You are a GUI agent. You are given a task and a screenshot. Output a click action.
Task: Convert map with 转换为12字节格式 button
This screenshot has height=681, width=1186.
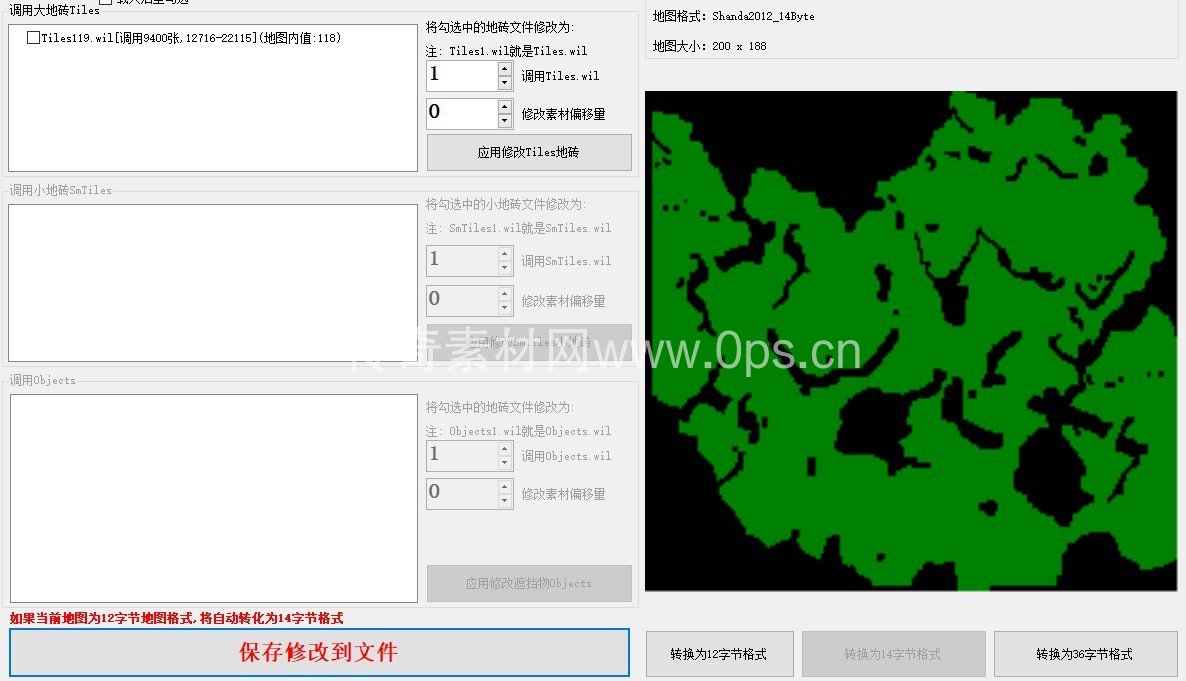[x=719, y=654]
